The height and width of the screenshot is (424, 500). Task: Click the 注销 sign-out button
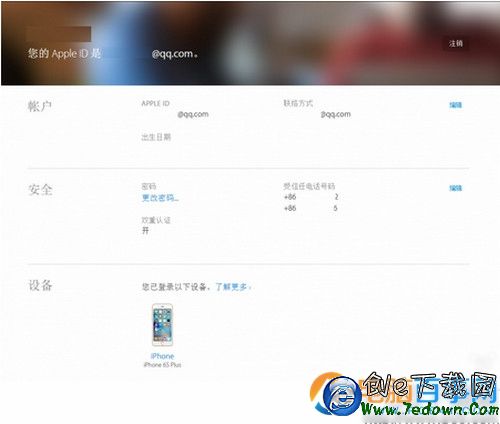(x=455, y=43)
